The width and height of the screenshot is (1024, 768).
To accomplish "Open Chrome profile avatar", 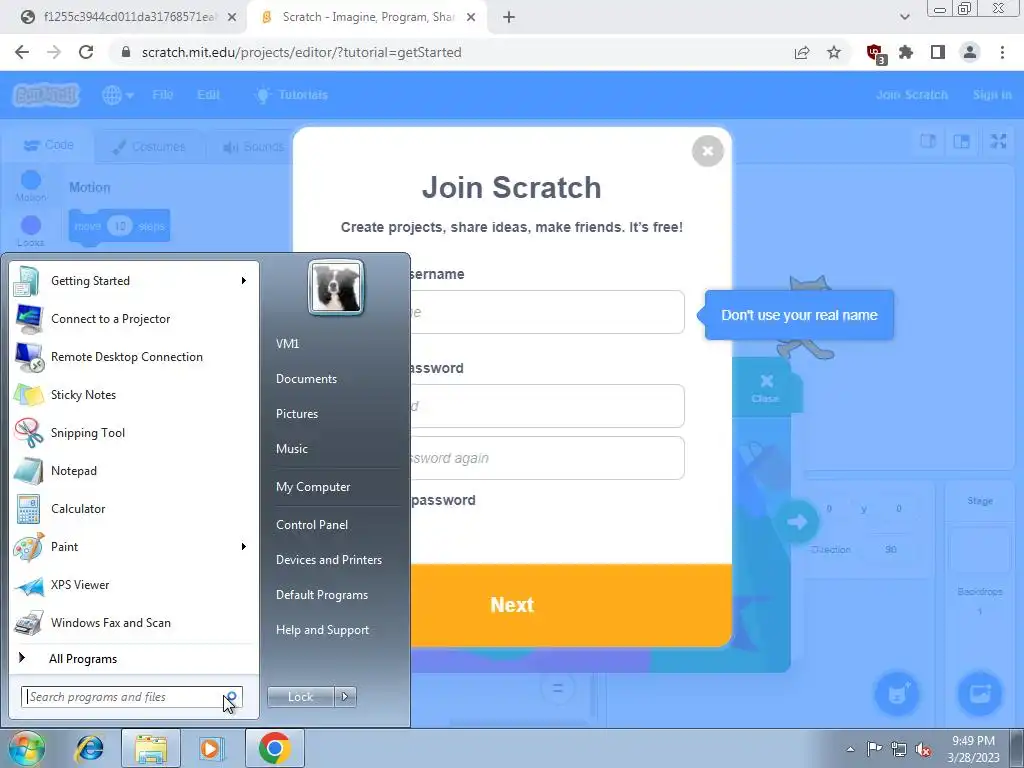I will pos(970,52).
